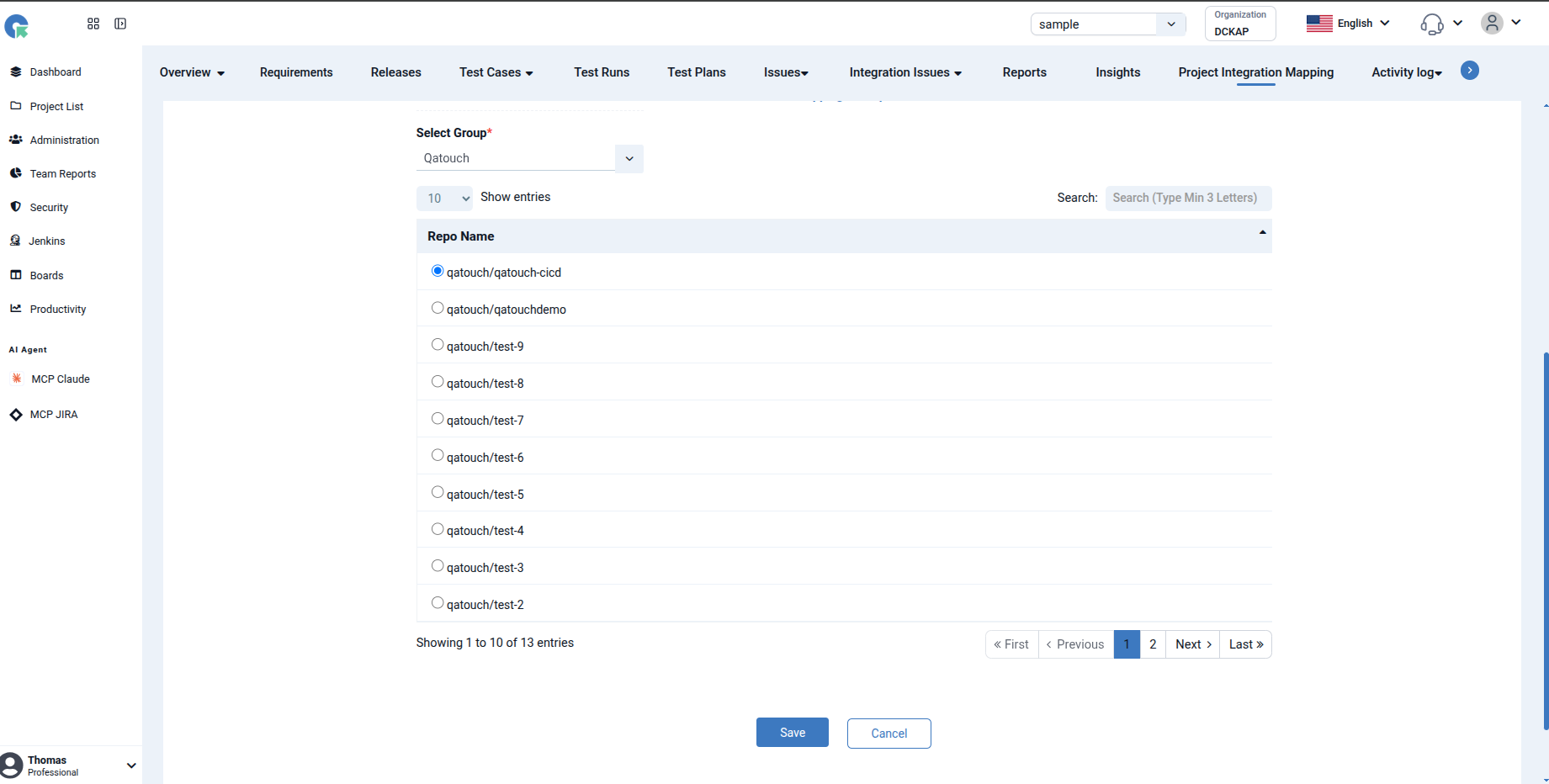Image resolution: width=1549 pixels, height=784 pixels.
Task: Select the qatouch/test-8 radio button
Action: [x=438, y=382]
